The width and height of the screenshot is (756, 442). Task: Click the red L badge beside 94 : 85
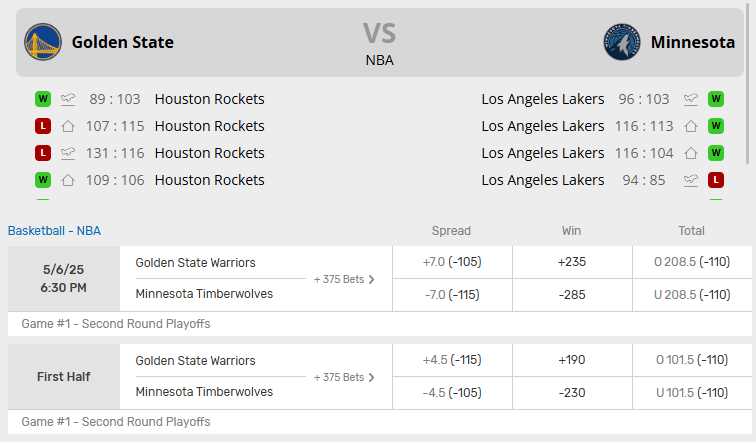tap(716, 180)
